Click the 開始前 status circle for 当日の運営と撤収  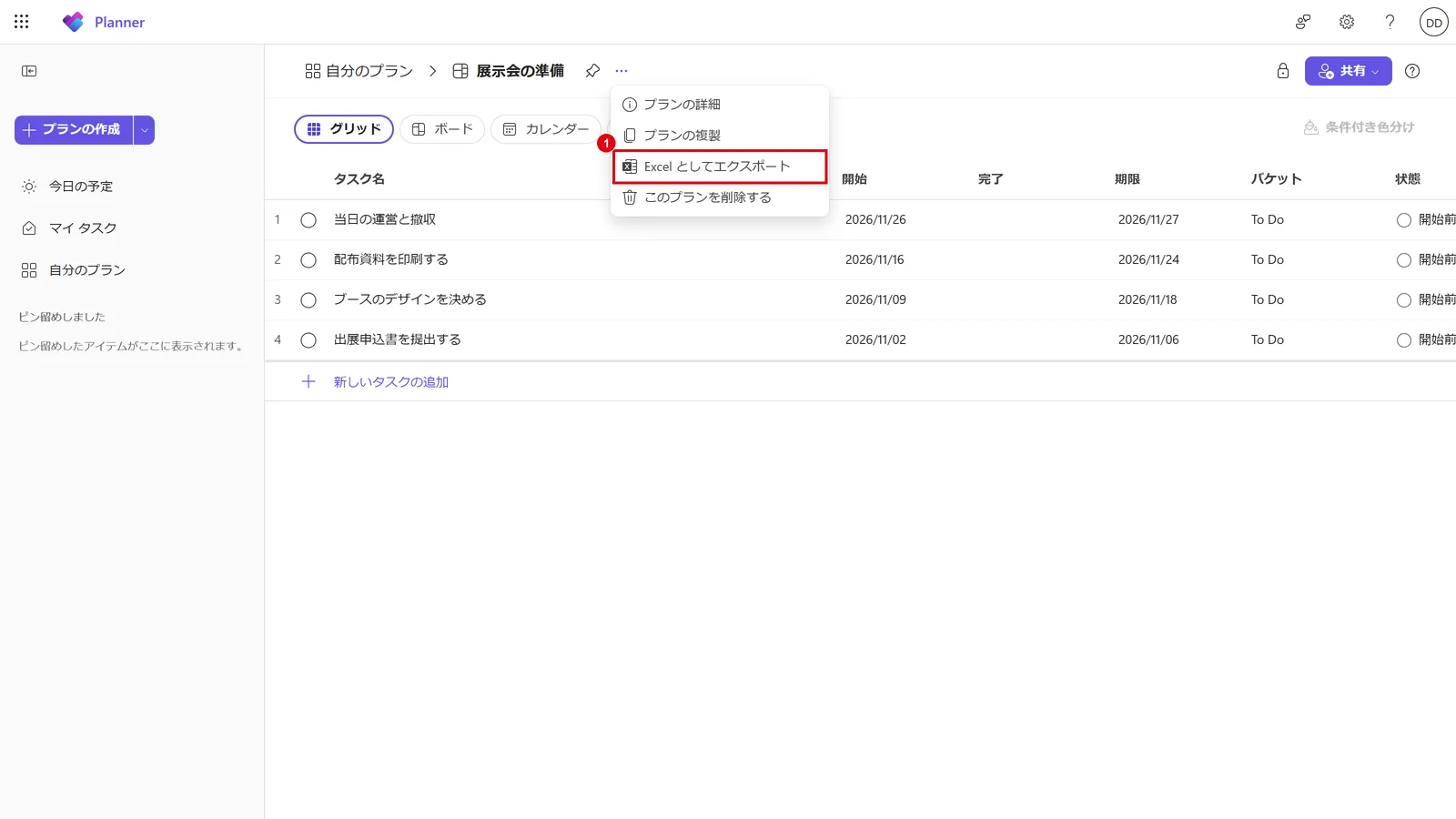point(1404,220)
